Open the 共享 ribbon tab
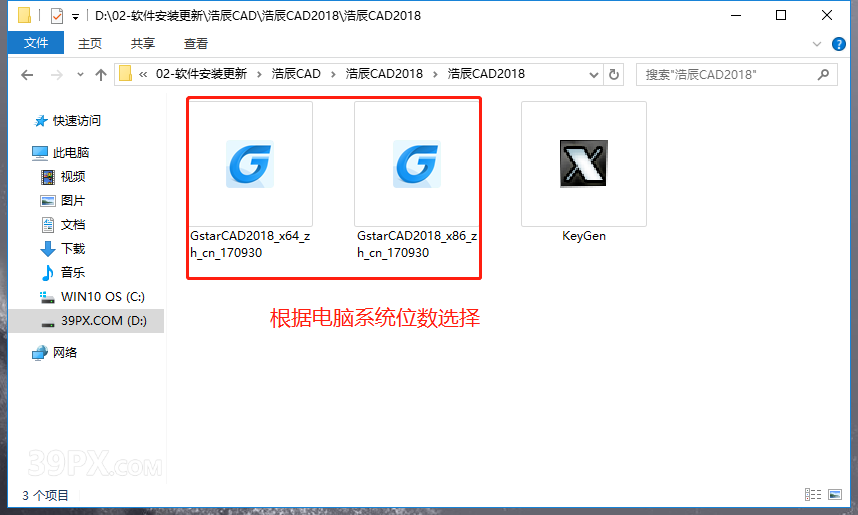858x515 pixels. click(143, 43)
